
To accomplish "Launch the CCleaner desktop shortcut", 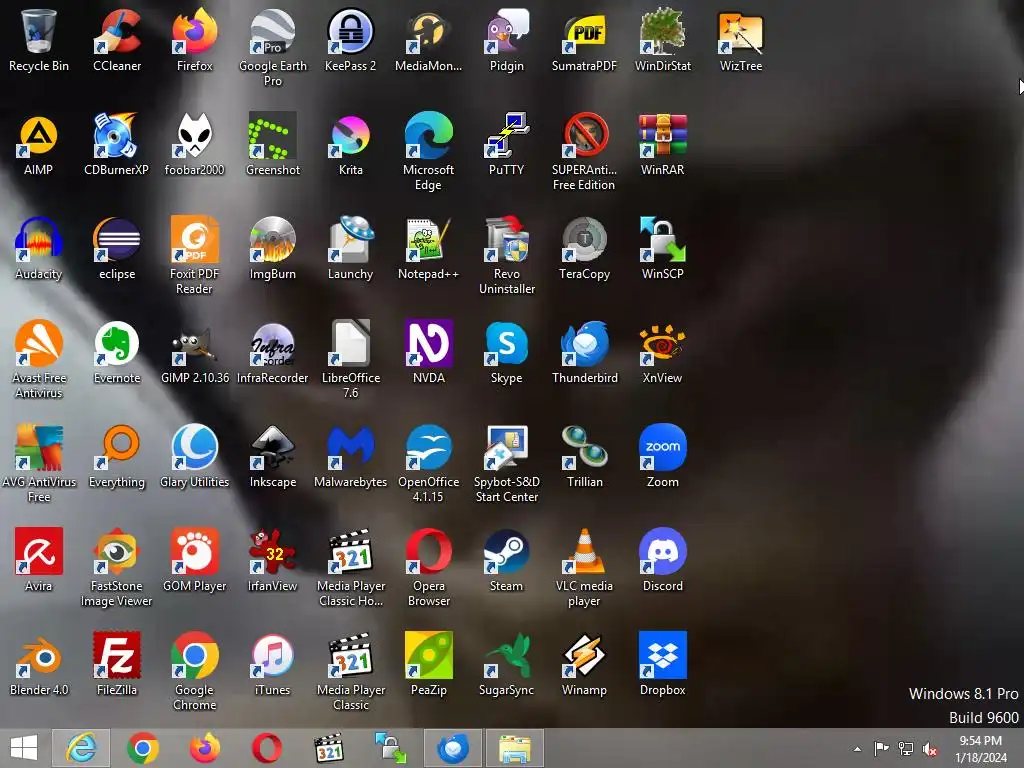I will tap(117, 40).
